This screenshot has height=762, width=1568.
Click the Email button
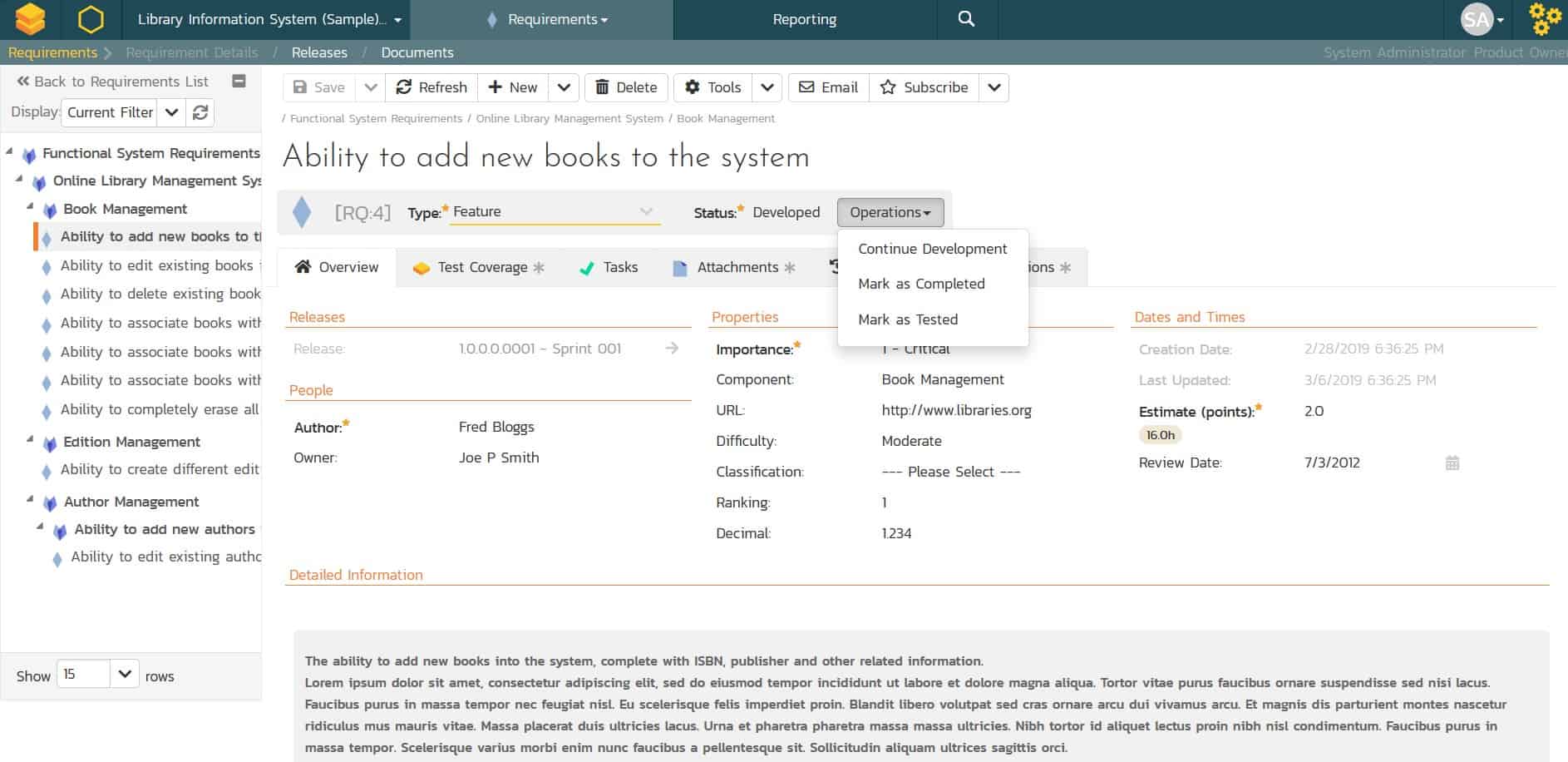[x=828, y=87]
